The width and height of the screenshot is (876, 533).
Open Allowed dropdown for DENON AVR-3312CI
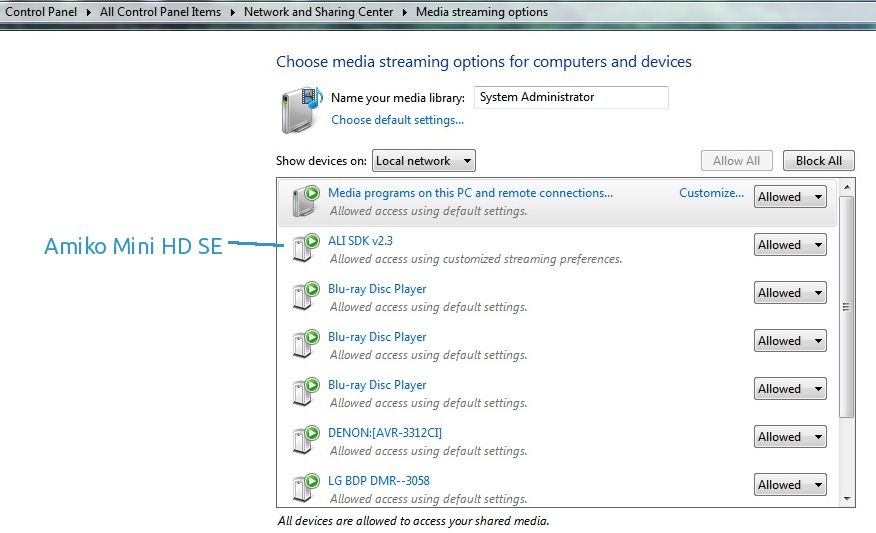click(789, 437)
